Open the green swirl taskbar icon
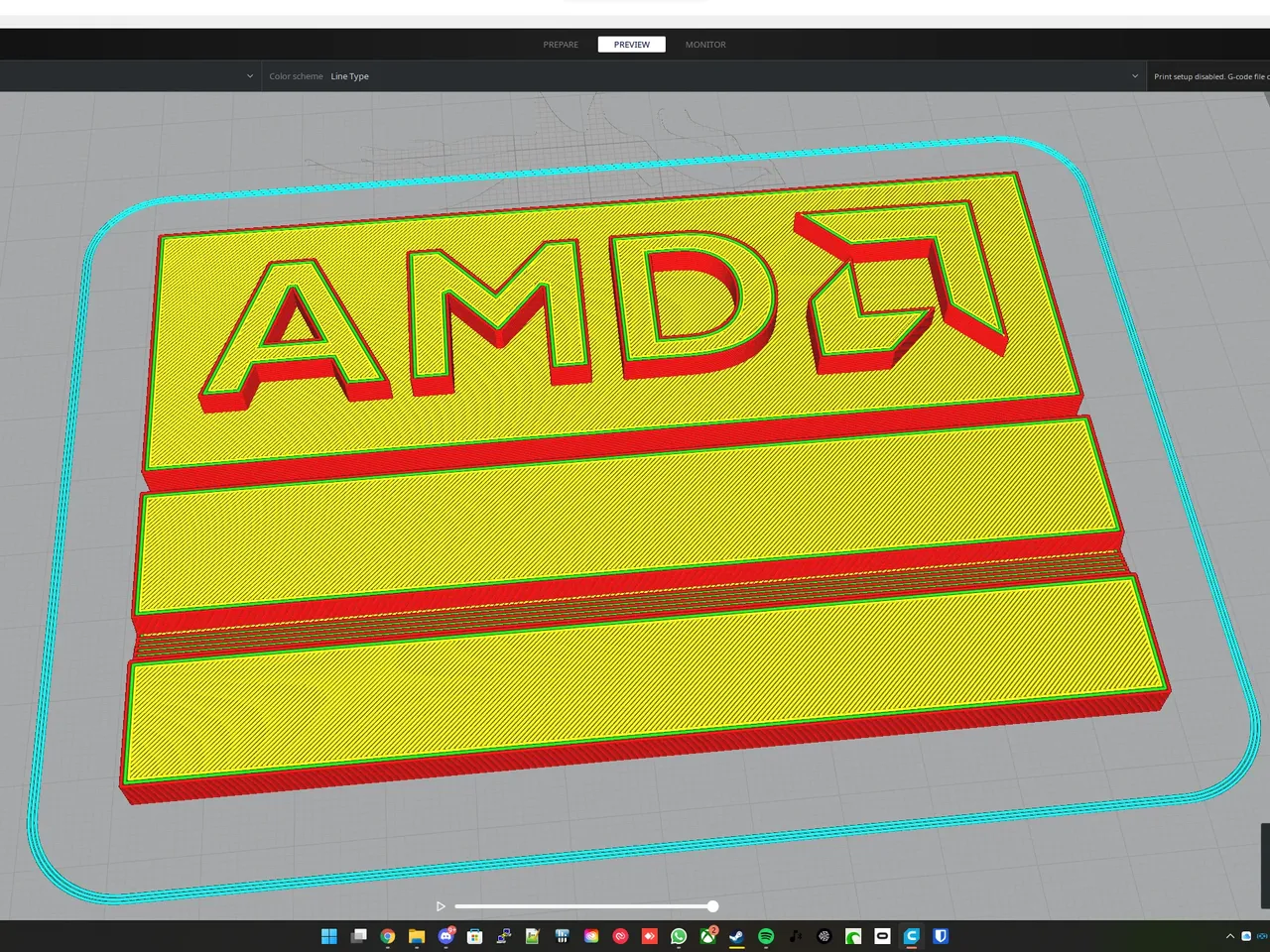The width and height of the screenshot is (1270, 952). (x=853, y=936)
